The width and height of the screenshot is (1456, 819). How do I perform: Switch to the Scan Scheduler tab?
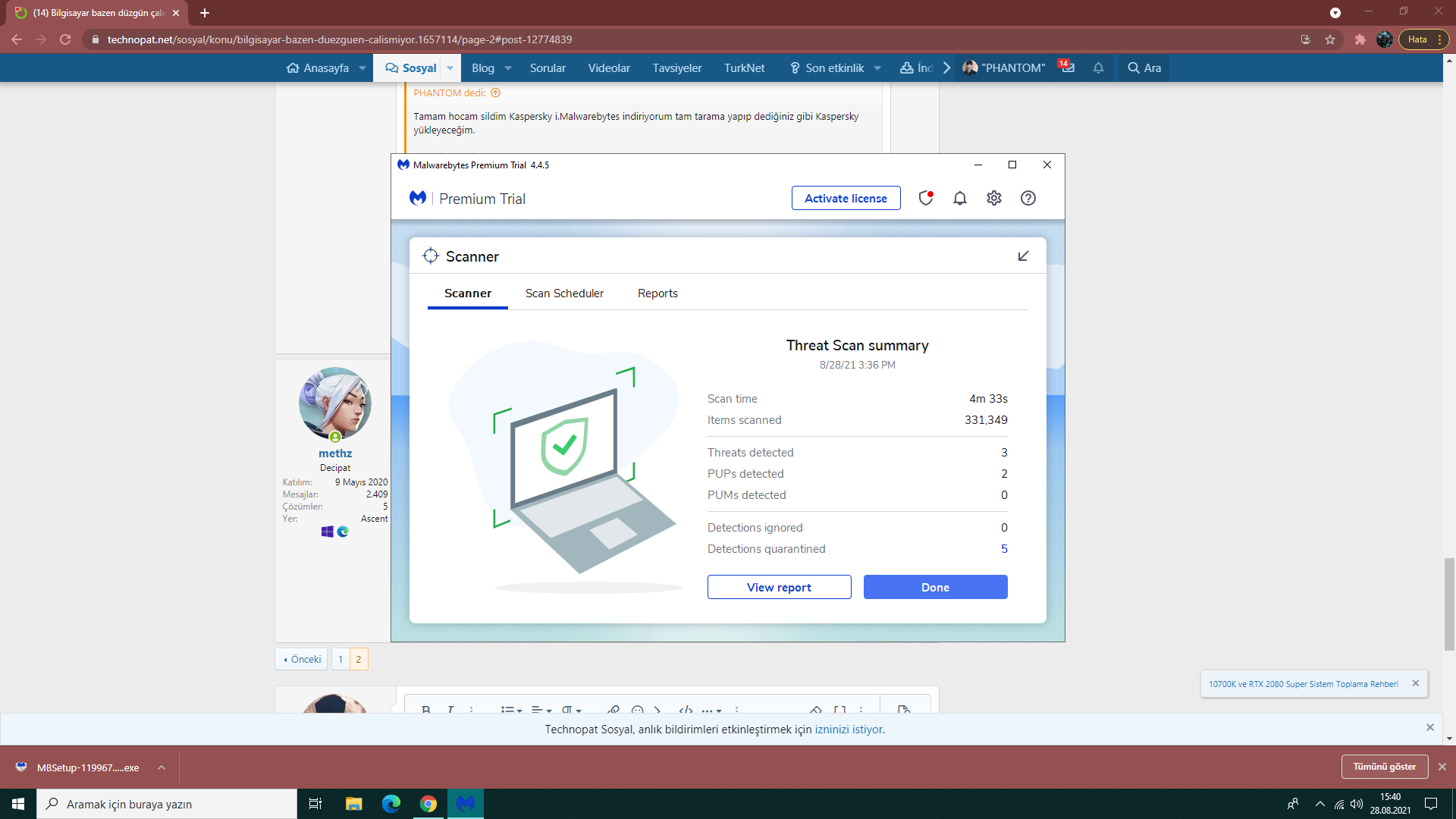564,293
